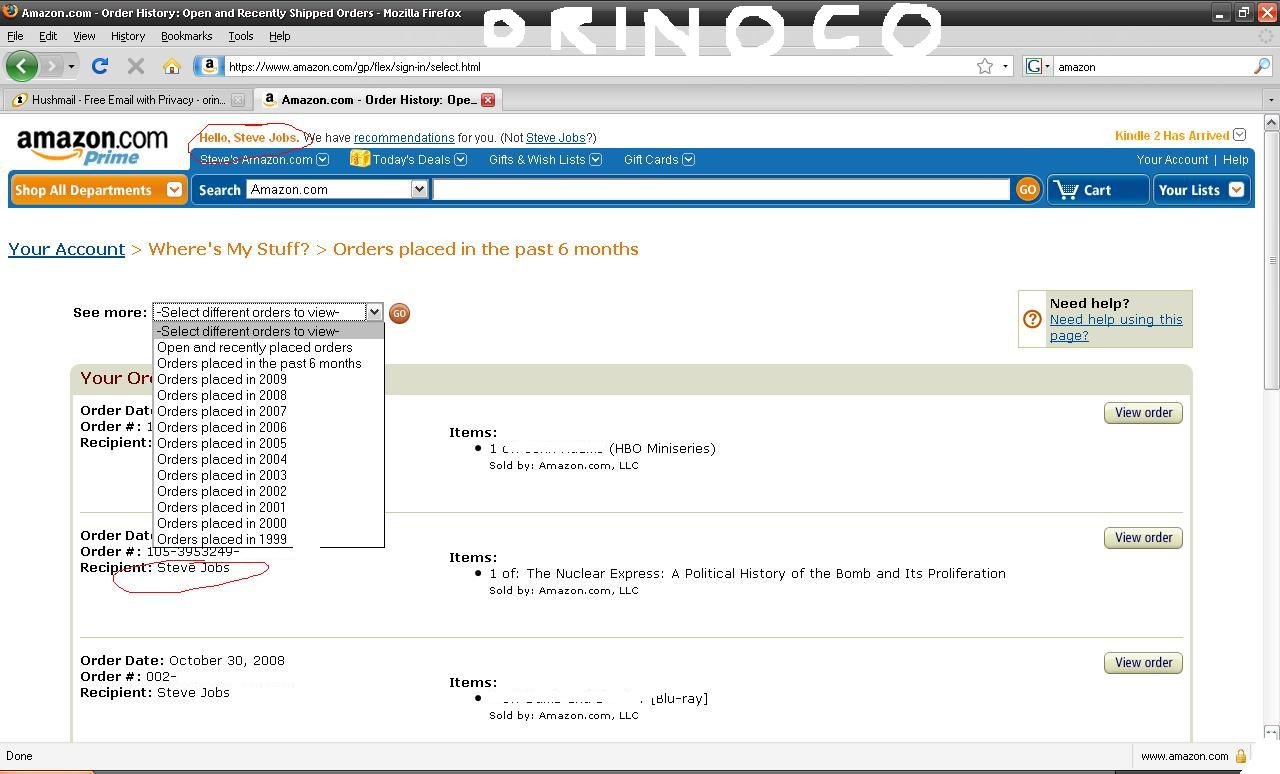
Task: Go to the home page icon
Action: click(x=172, y=66)
